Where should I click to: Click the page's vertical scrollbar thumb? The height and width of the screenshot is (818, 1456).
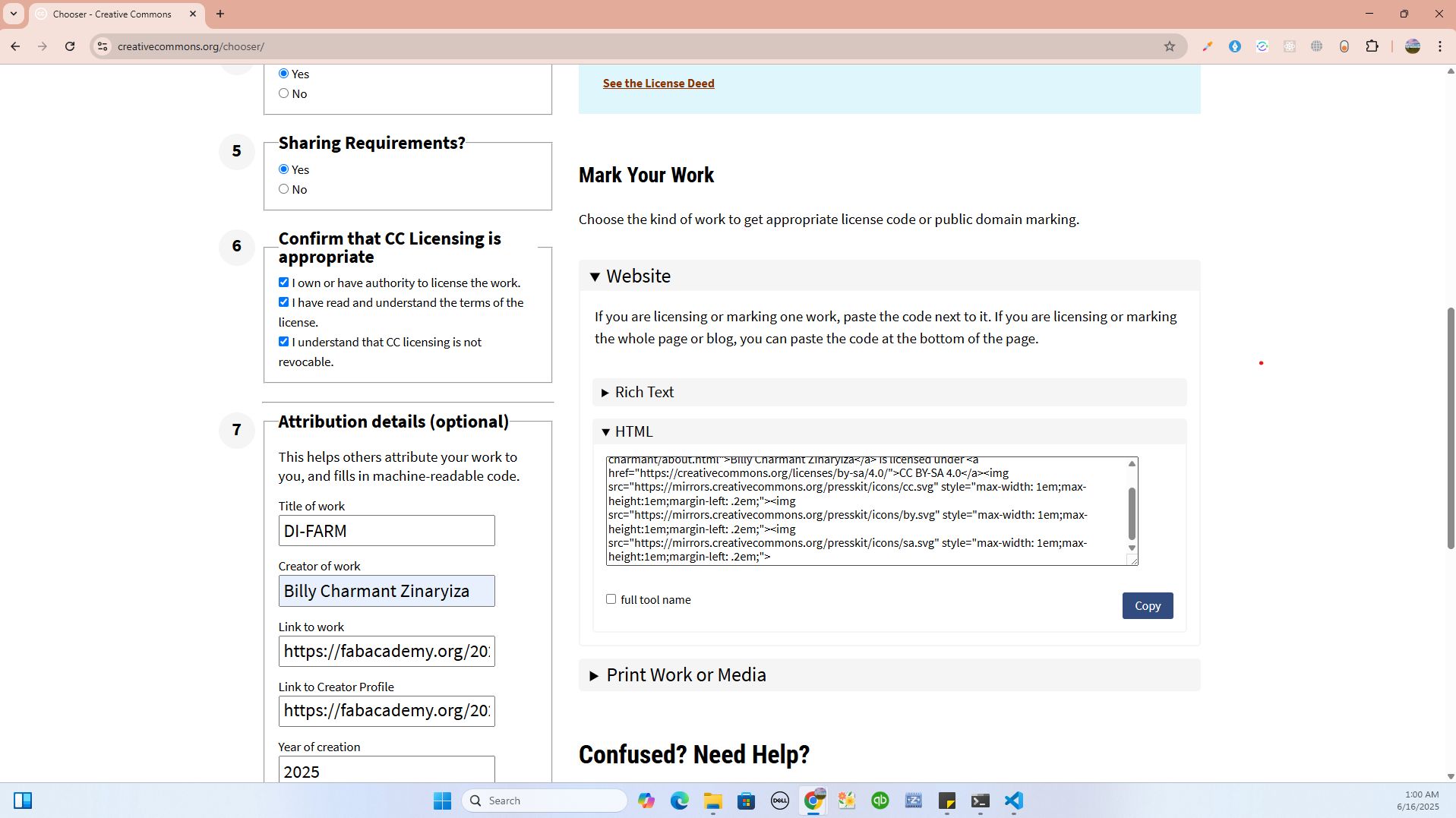[x=1450, y=428]
